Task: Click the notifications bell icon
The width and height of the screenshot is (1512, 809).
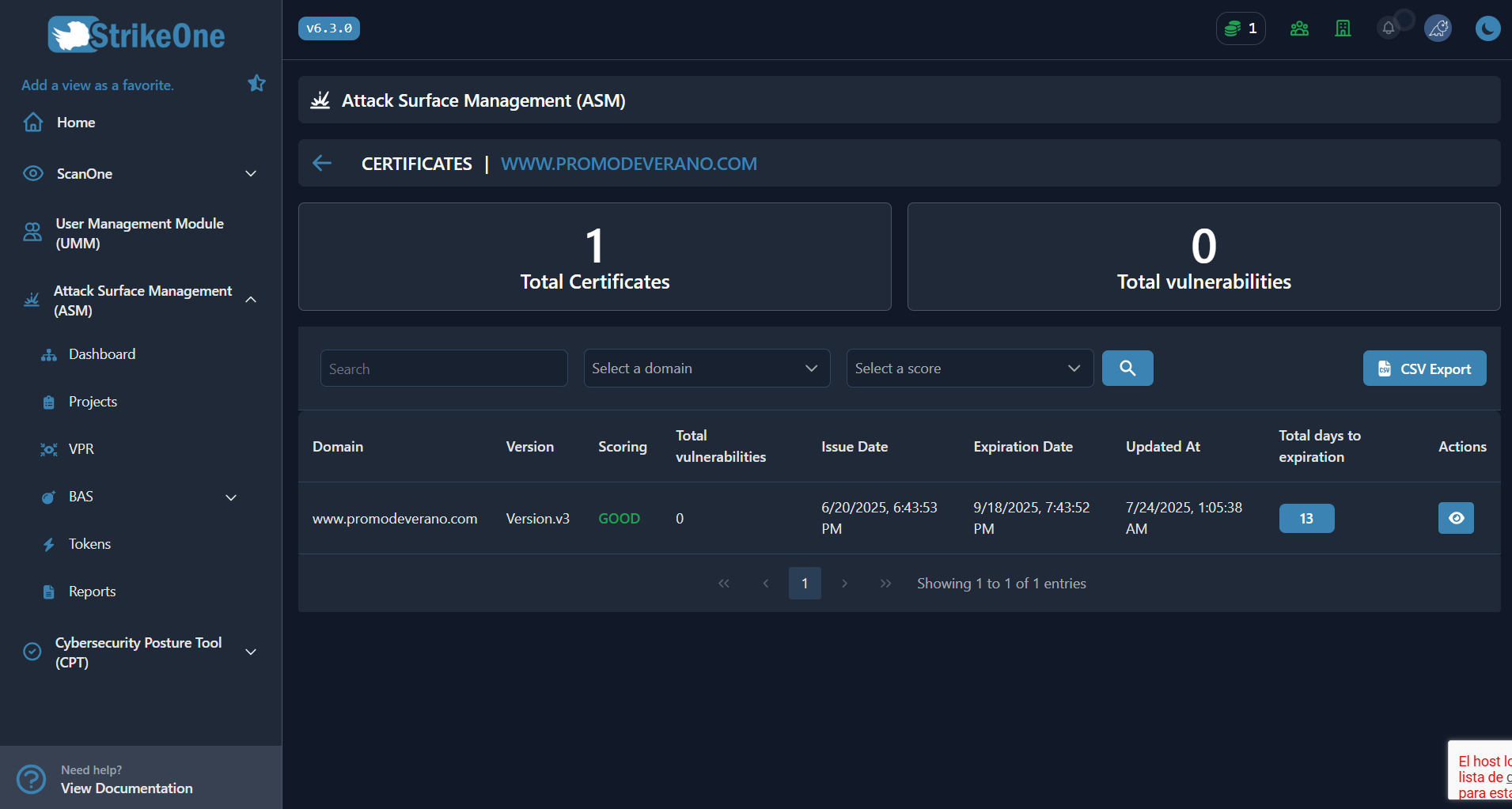Action: coord(1387,28)
